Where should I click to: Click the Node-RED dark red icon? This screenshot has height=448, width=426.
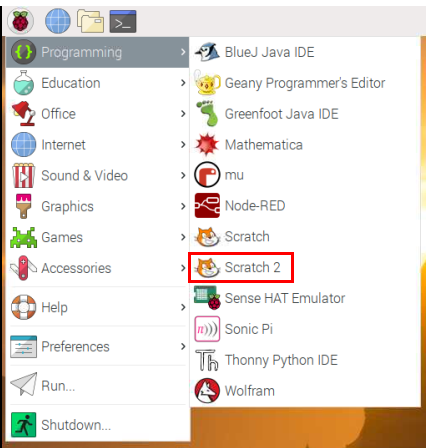(x=207, y=205)
